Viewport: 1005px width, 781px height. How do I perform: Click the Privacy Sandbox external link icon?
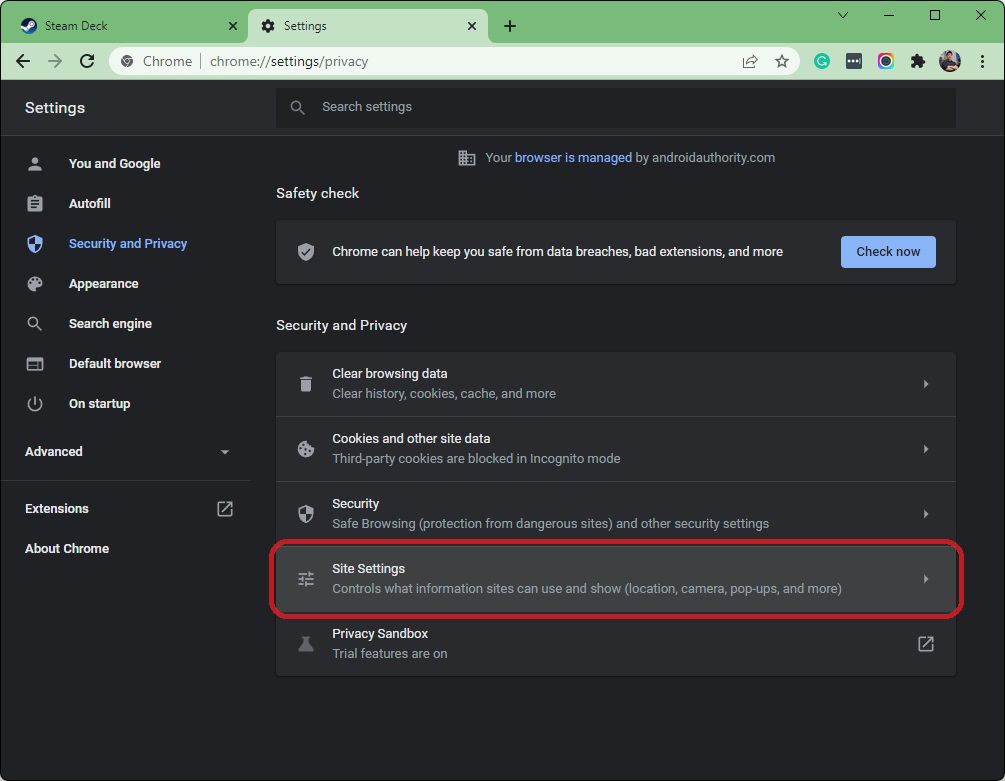tap(926, 644)
